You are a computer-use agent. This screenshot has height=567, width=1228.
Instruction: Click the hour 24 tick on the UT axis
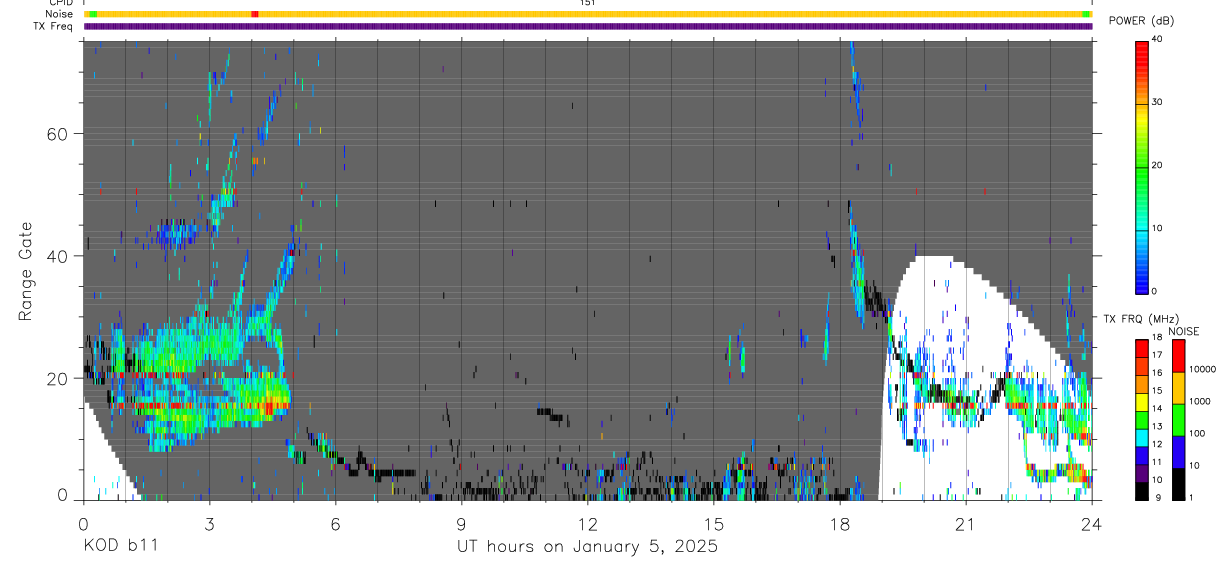[1091, 523]
